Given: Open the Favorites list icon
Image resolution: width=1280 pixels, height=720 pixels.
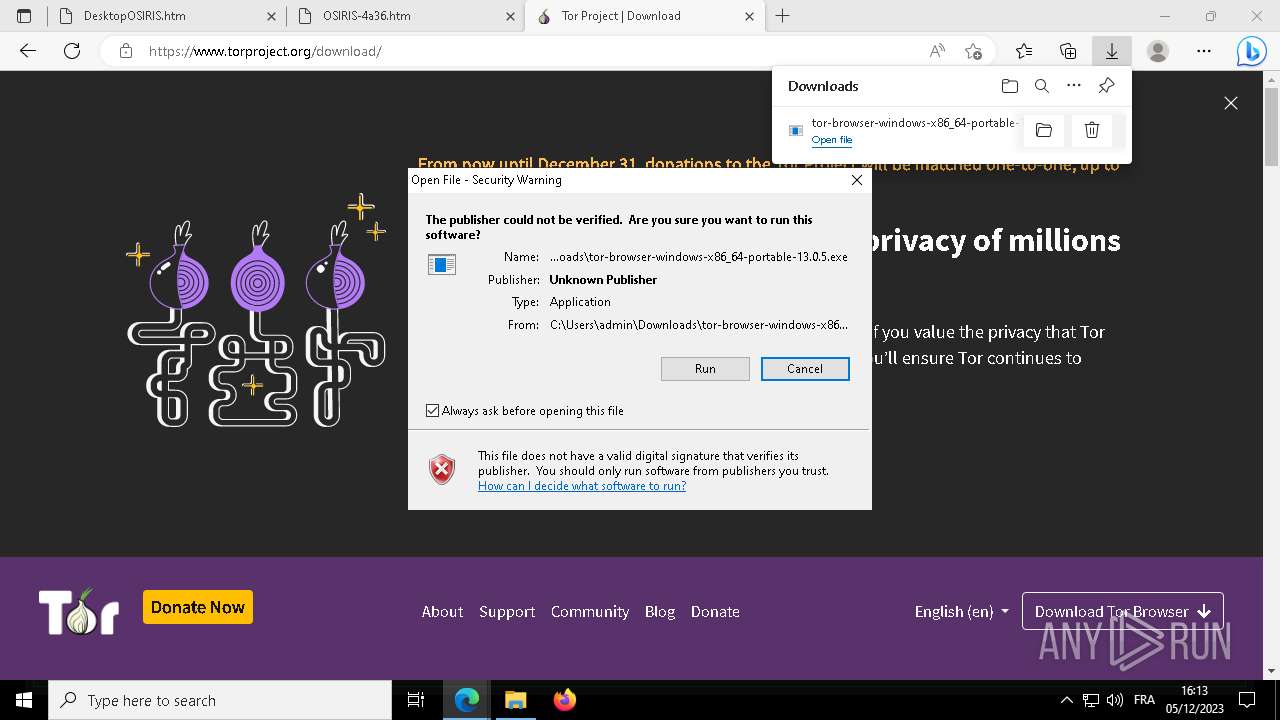Looking at the screenshot, I should coord(1024,51).
